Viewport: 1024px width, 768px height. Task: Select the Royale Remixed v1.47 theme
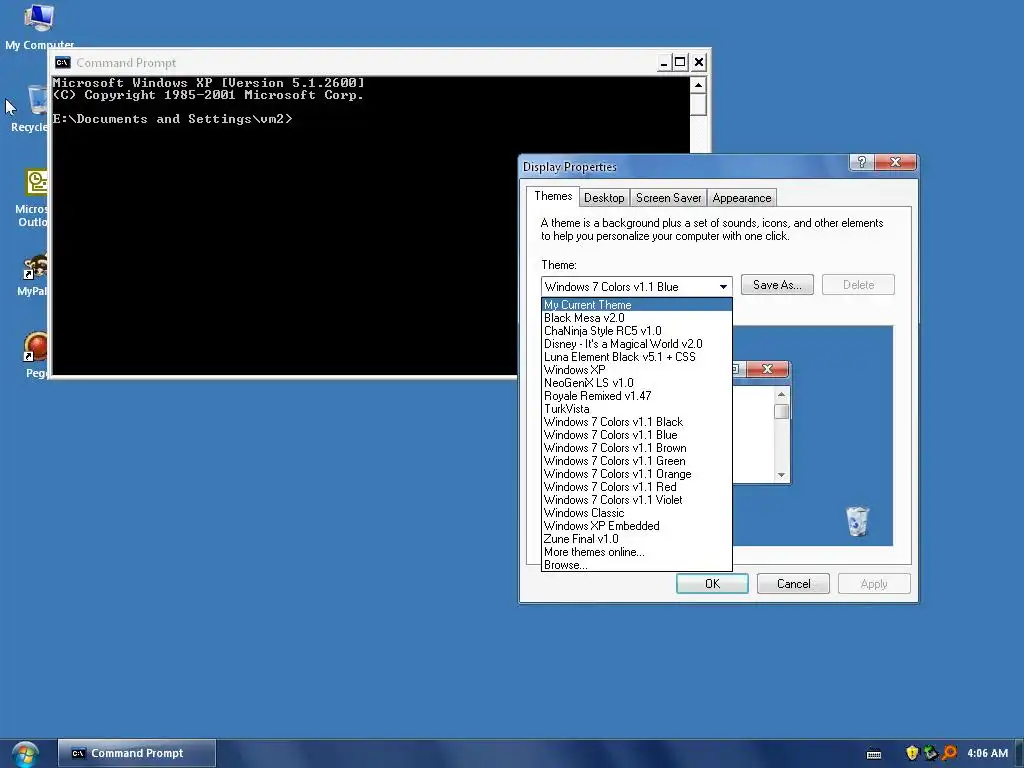coord(637,396)
